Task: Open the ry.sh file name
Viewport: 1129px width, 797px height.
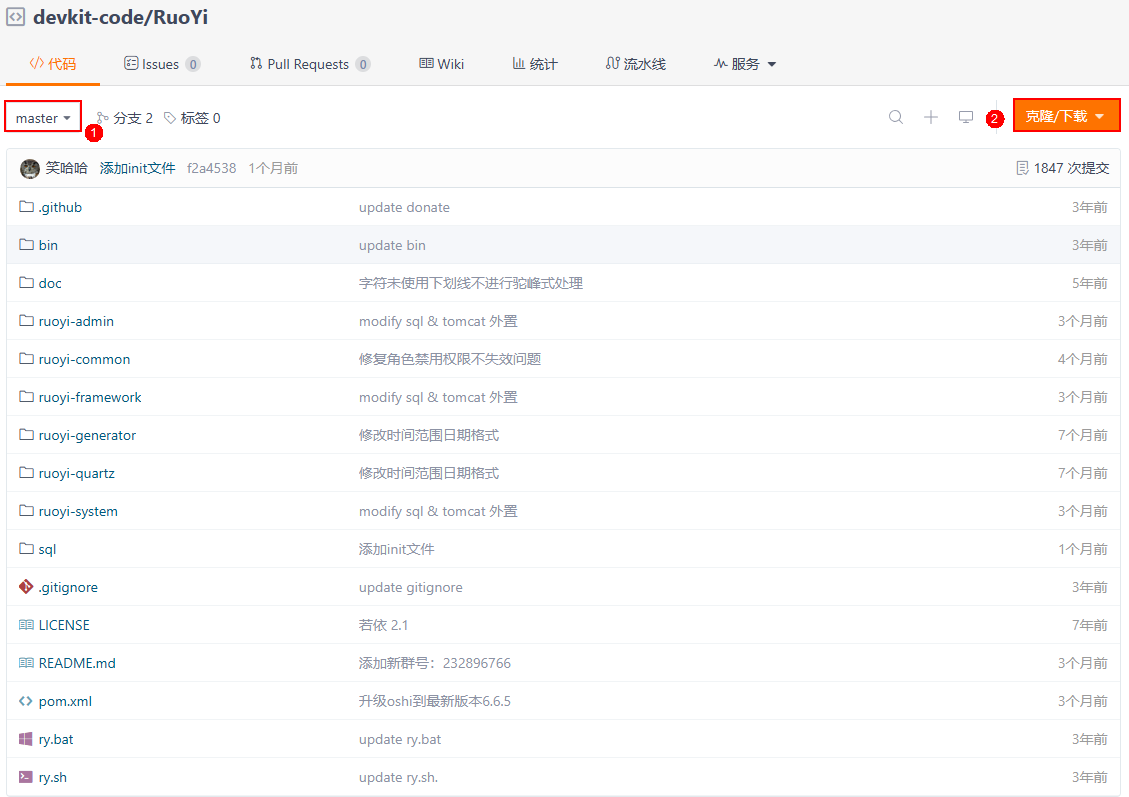Action: click(53, 778)
